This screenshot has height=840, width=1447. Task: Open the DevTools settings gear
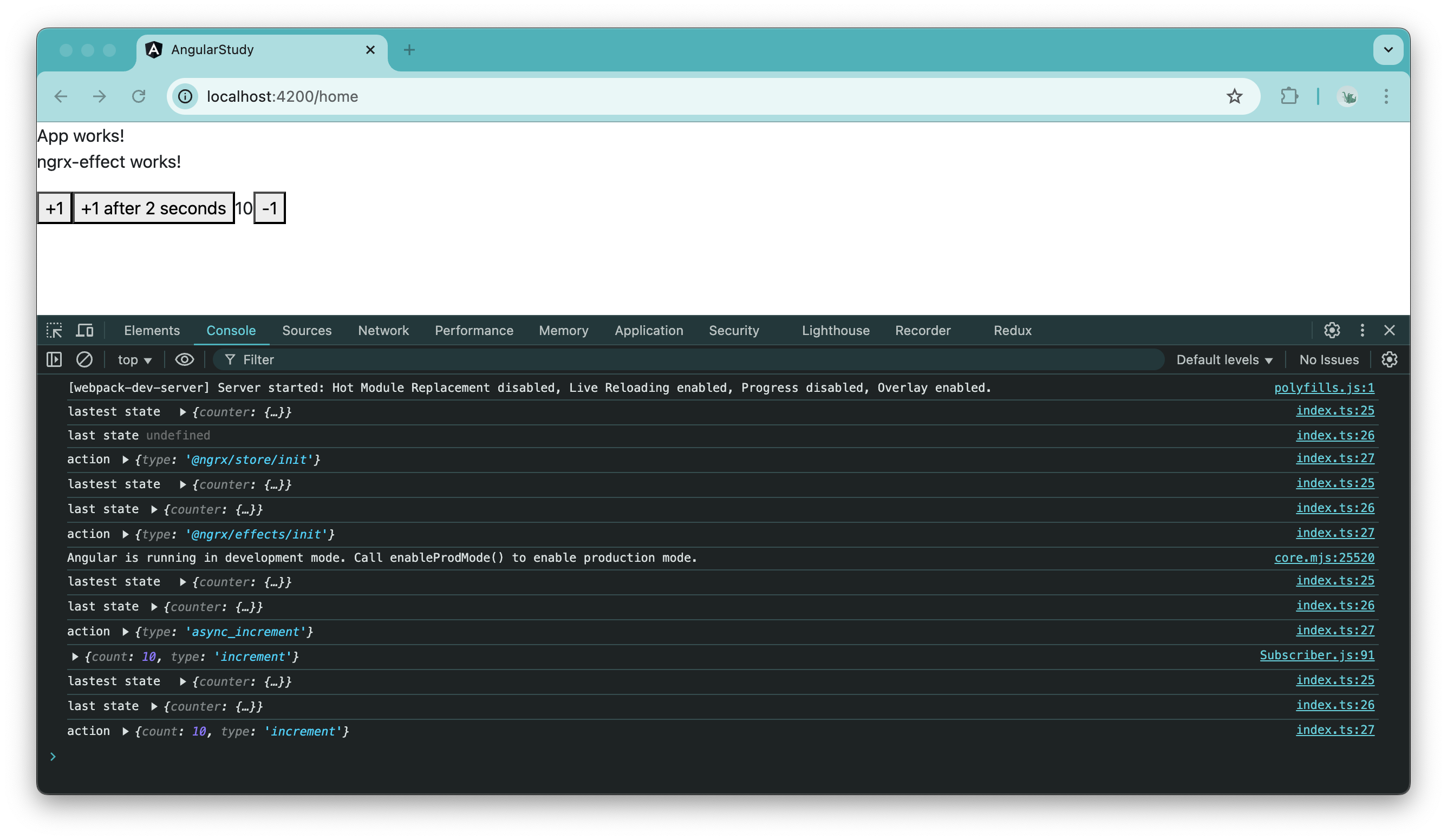coord(1332,330)
